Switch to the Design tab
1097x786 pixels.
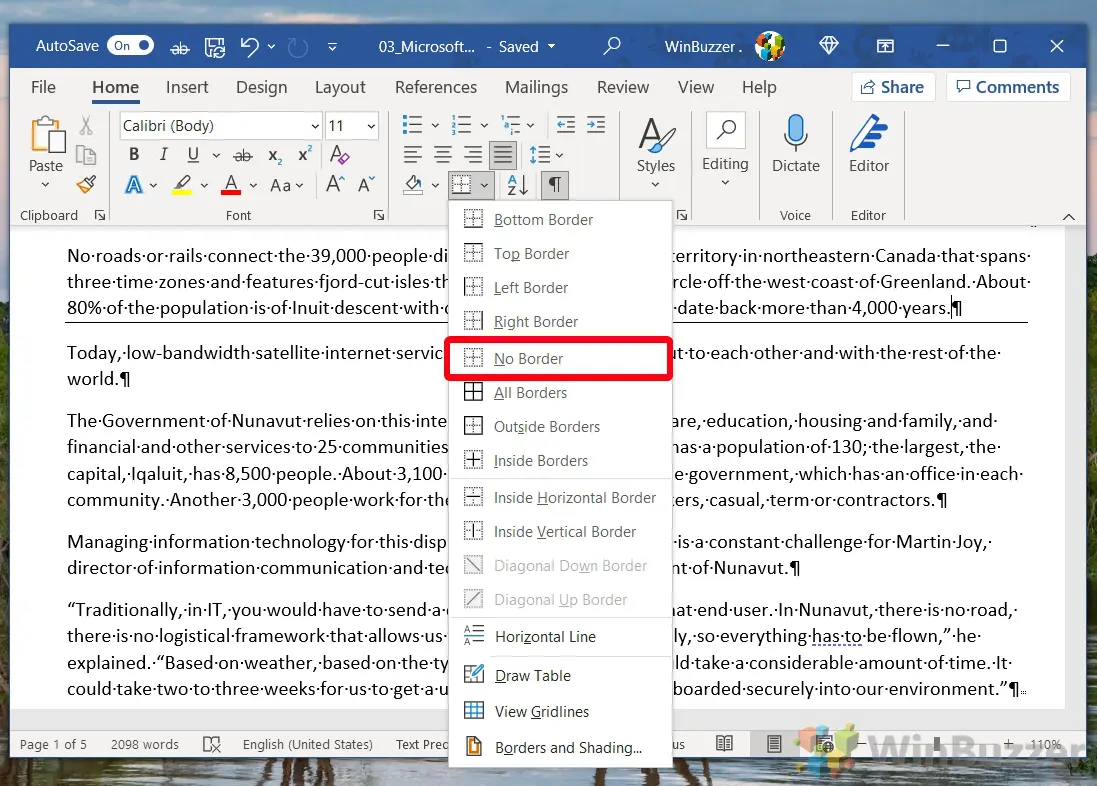click(x=261, y=87)
